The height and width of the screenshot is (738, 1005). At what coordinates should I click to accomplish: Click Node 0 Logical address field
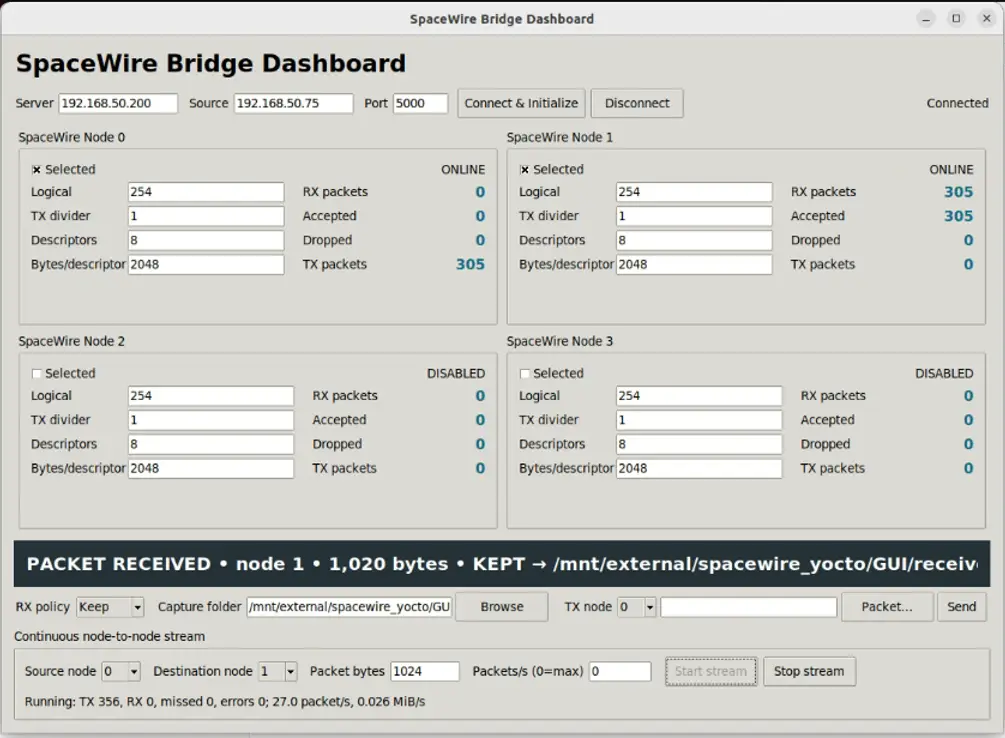(206, 192)
